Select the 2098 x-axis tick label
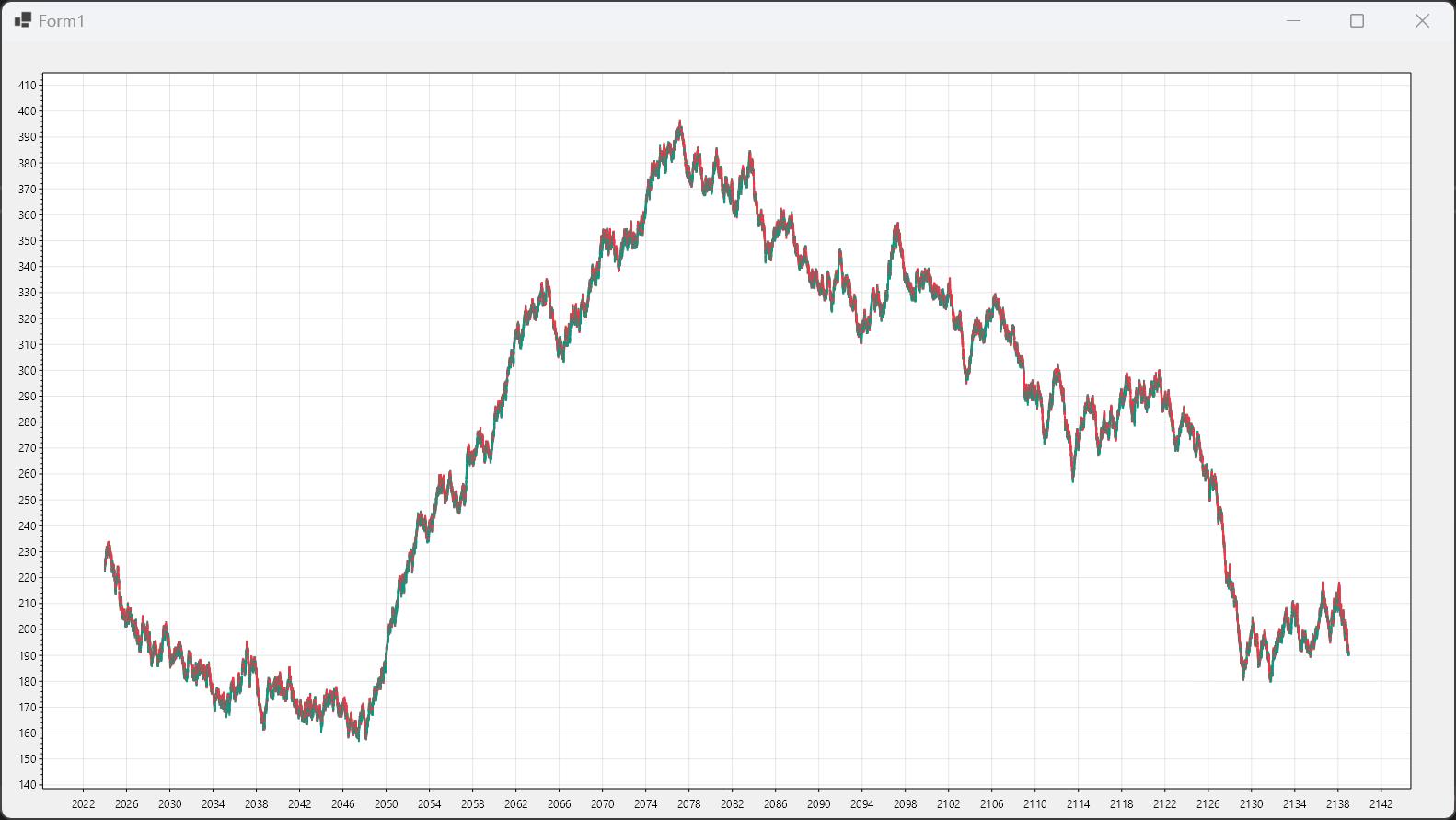Screen dimensions: 1456x820 tap(906, 803)
